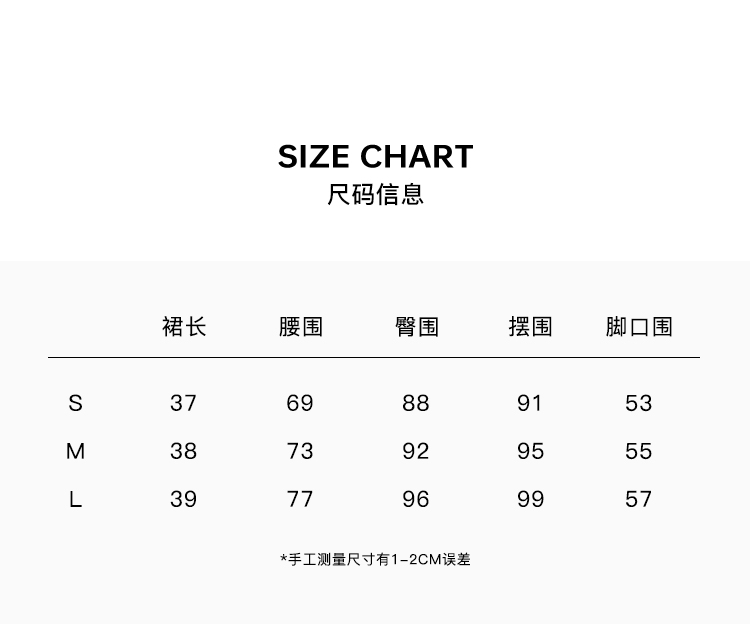
Task: Select the 裙长 column header
Action: coord(184,327)
